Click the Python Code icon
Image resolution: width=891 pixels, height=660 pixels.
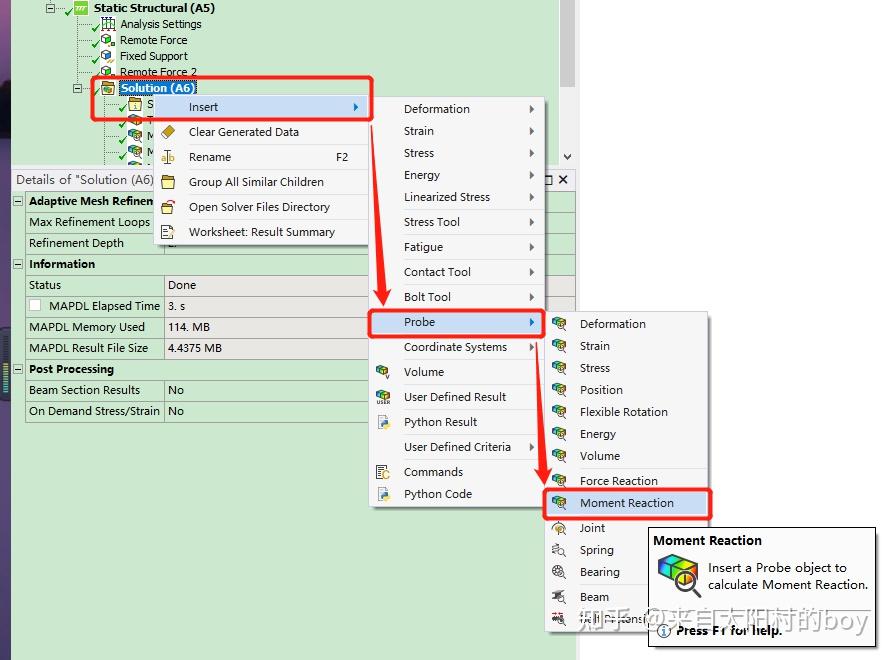tap(384, 493)
